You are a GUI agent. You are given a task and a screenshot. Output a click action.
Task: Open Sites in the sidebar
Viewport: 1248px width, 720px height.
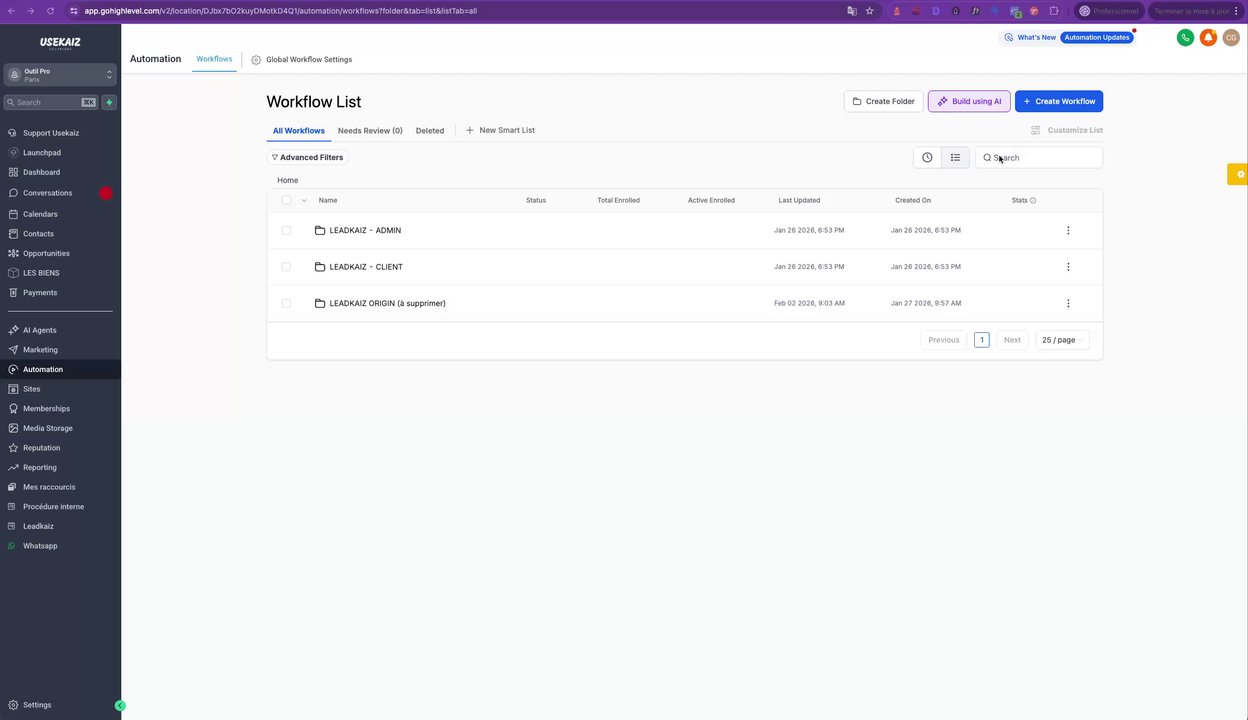pos(32,389)
